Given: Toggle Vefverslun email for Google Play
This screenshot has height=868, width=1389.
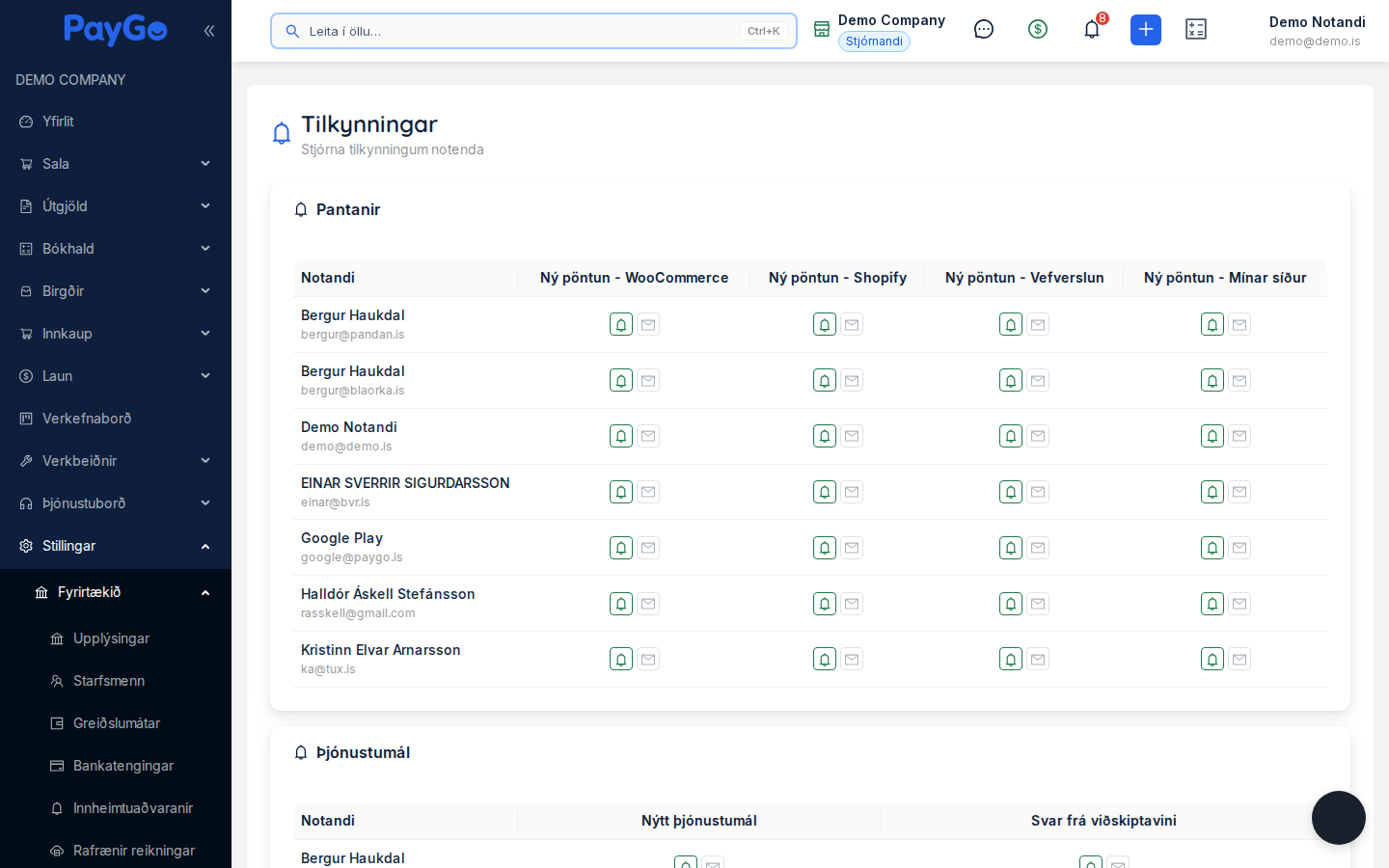Looking at the screenshot, I should [x=1038, y=548].
